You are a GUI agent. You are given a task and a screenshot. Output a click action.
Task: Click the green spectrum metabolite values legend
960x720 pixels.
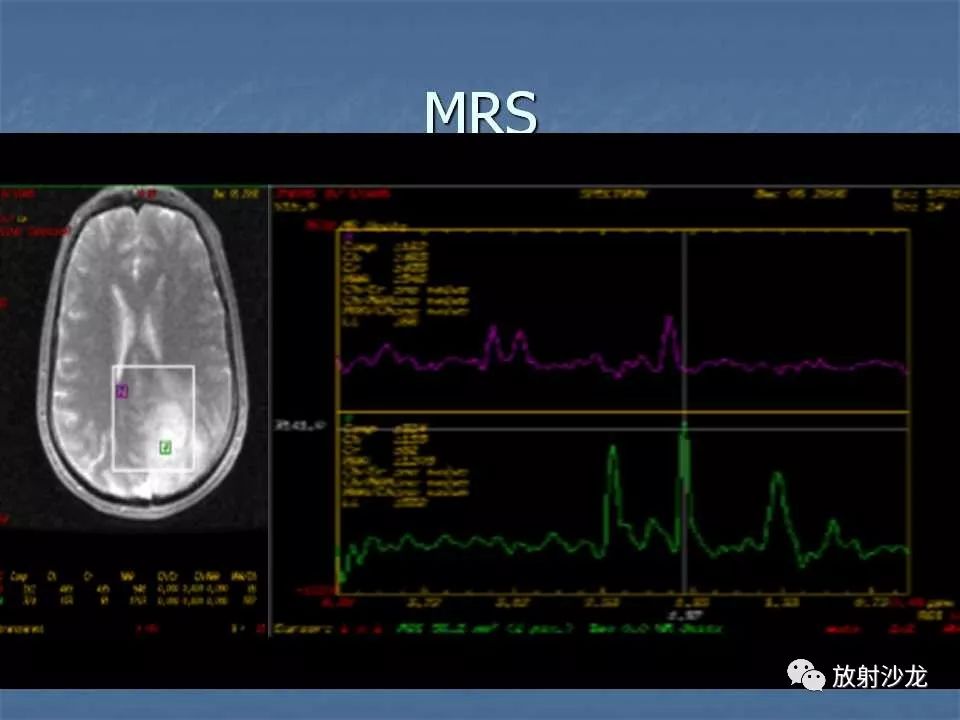pos(405,465)
